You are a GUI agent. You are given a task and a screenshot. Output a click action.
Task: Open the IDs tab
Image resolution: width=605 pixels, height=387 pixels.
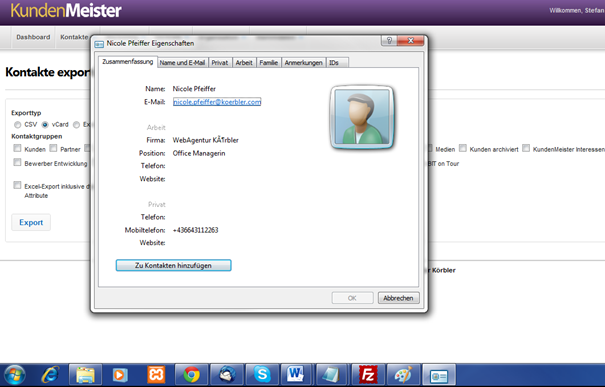point(337,63)
